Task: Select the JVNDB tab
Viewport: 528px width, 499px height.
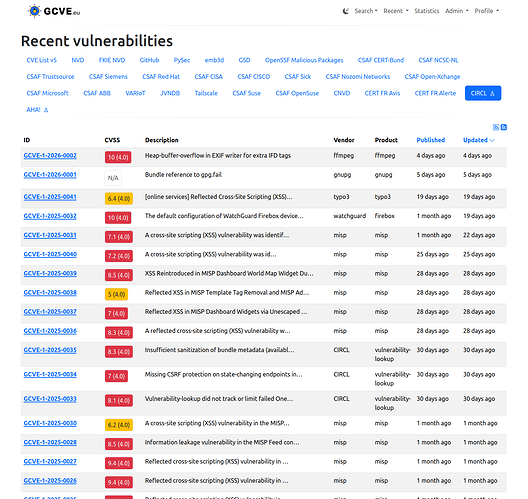Action: click(170, 93)
